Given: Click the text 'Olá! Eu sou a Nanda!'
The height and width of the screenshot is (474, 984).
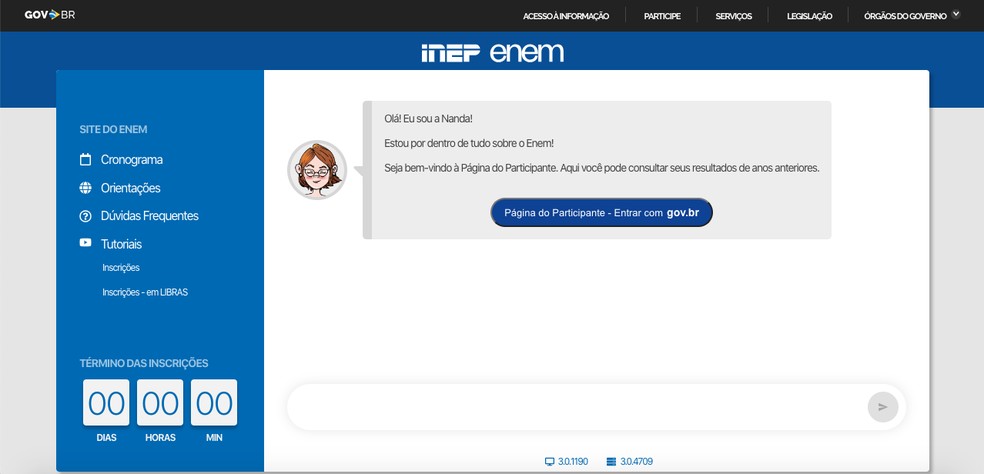Looking at the screenshot, I should click(429, 119).
